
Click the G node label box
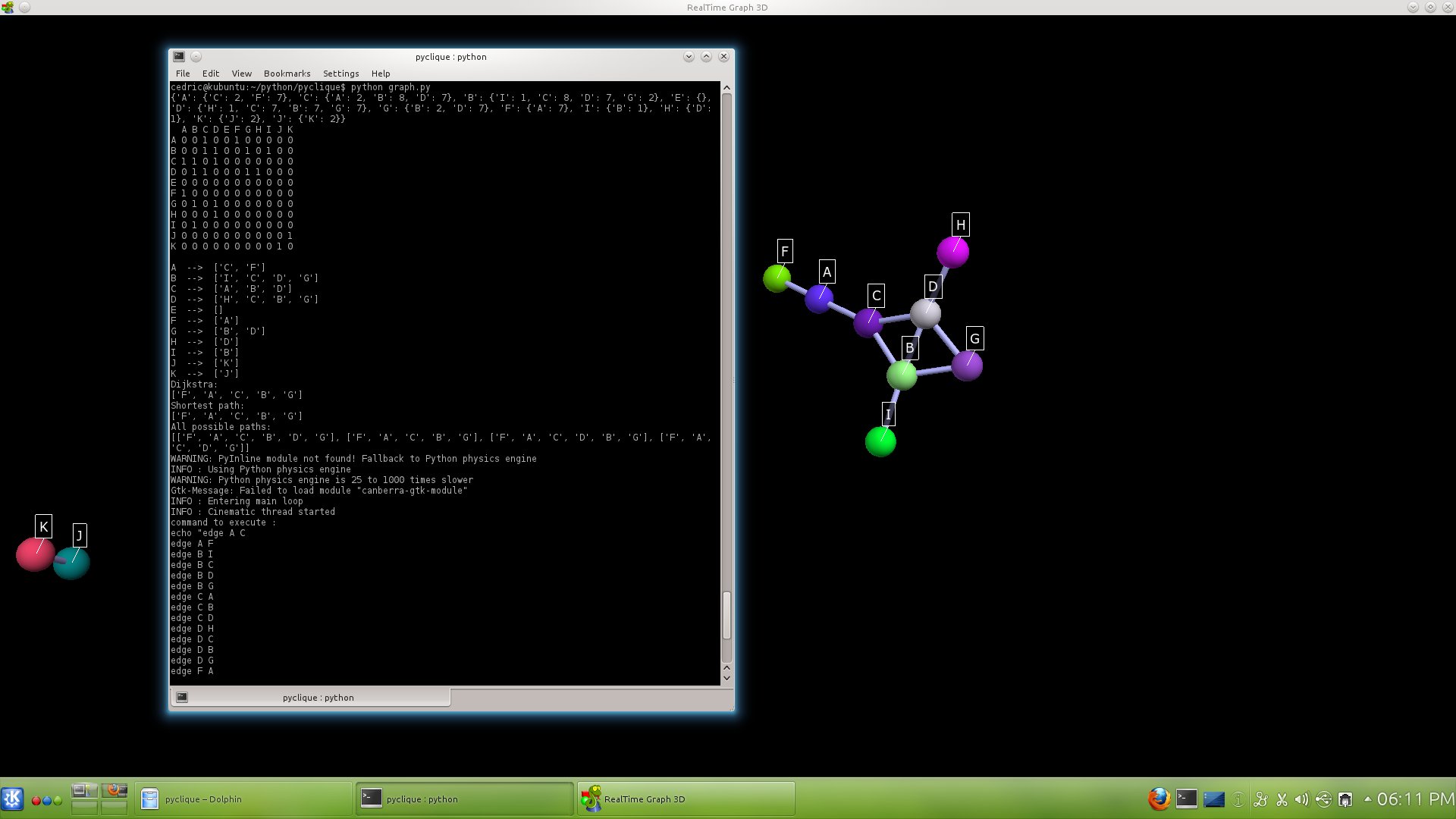coord(974,338)
